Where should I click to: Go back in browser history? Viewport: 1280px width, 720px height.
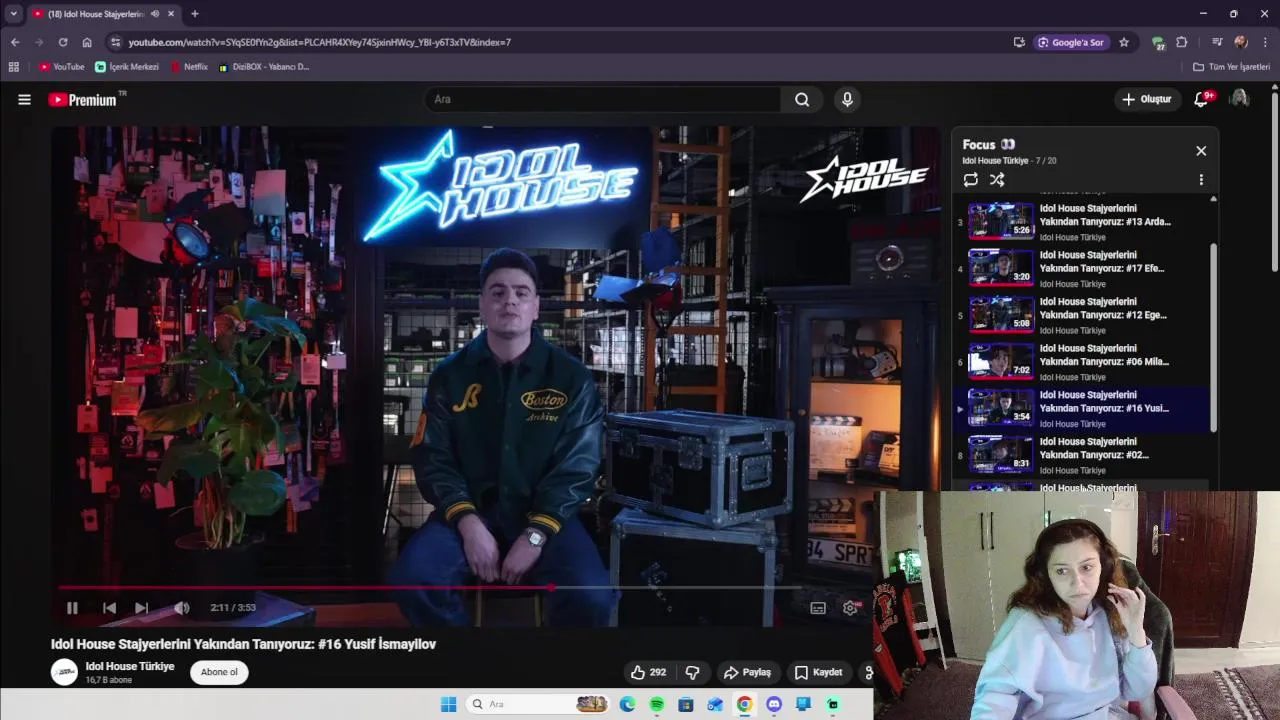click(14, 42)
